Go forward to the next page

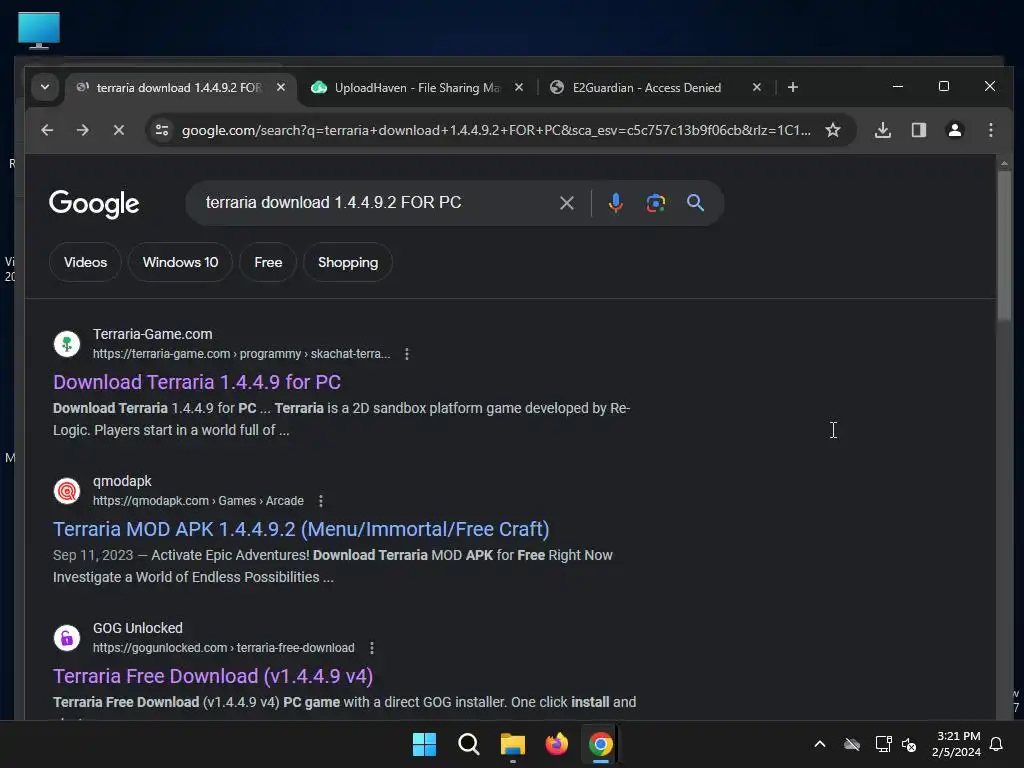click(x=82, y=130)
